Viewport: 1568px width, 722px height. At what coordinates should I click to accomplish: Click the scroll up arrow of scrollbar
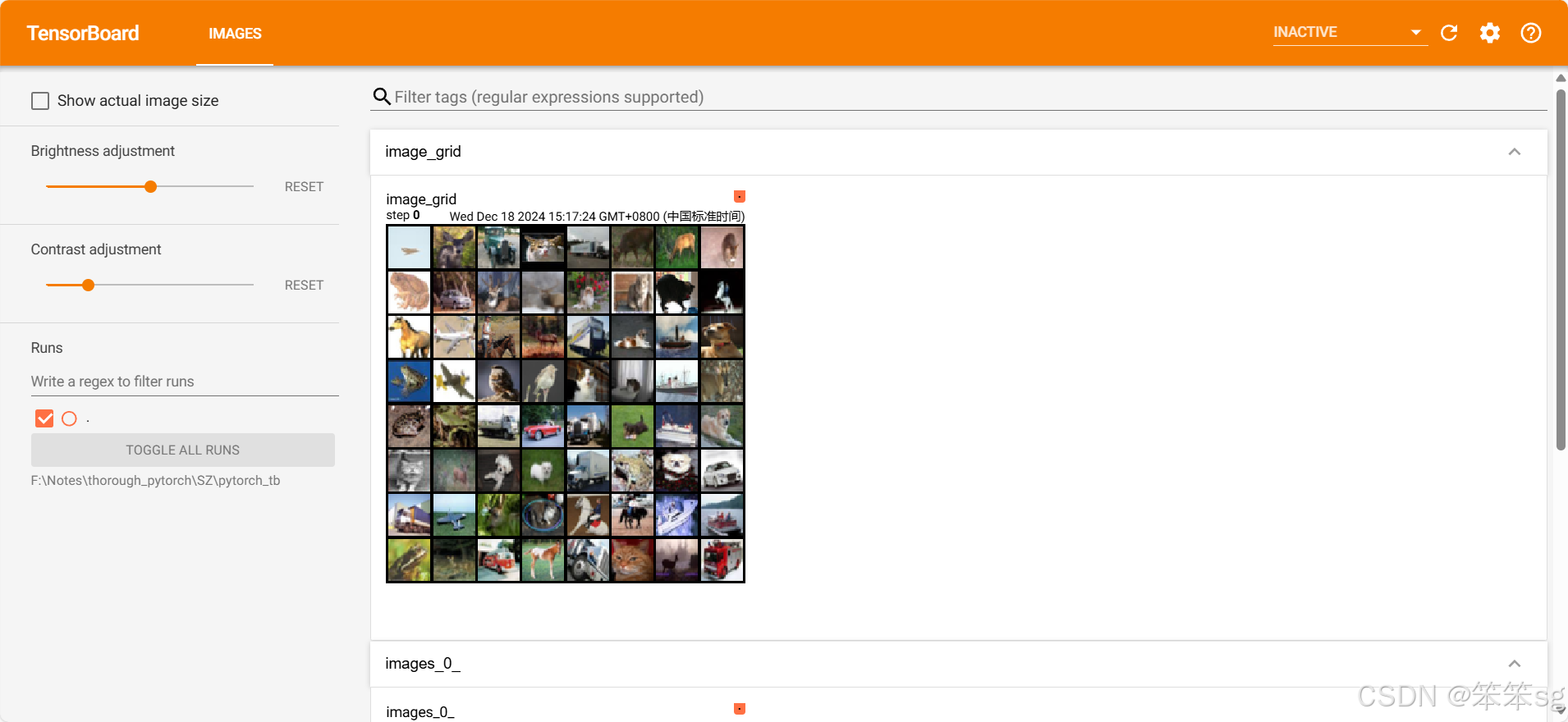pyautogui.click(x=1561, y=78)
